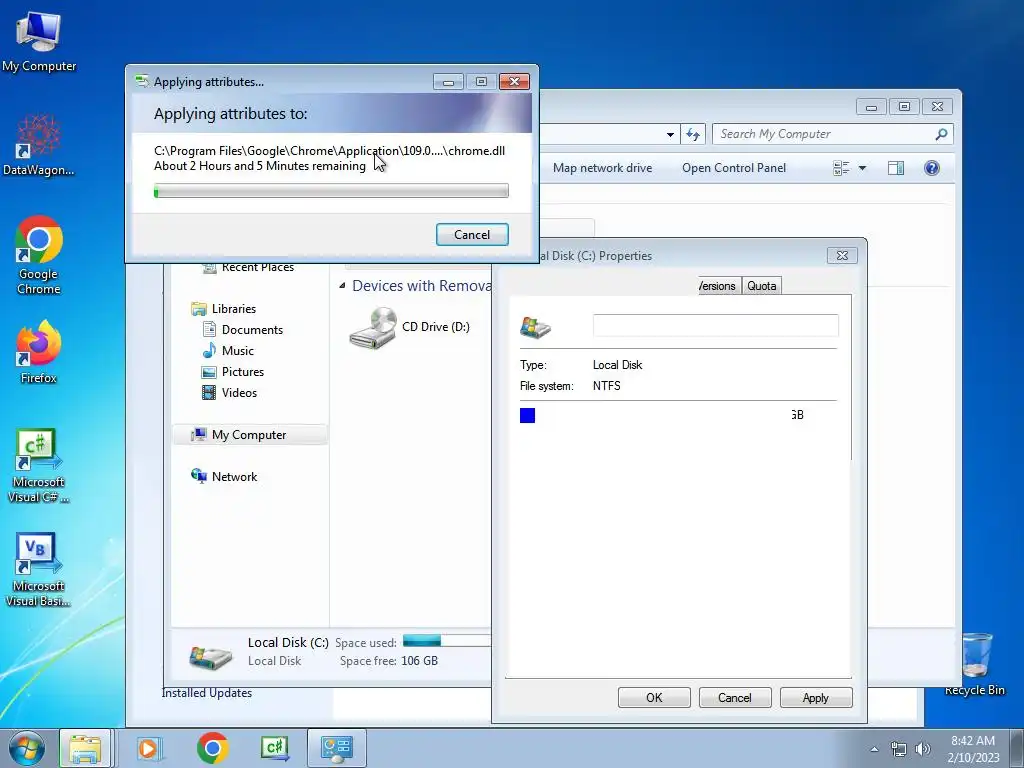Switch to Control Panel taskbar item
Screen dimensions: 1024x768
[337, 748]
